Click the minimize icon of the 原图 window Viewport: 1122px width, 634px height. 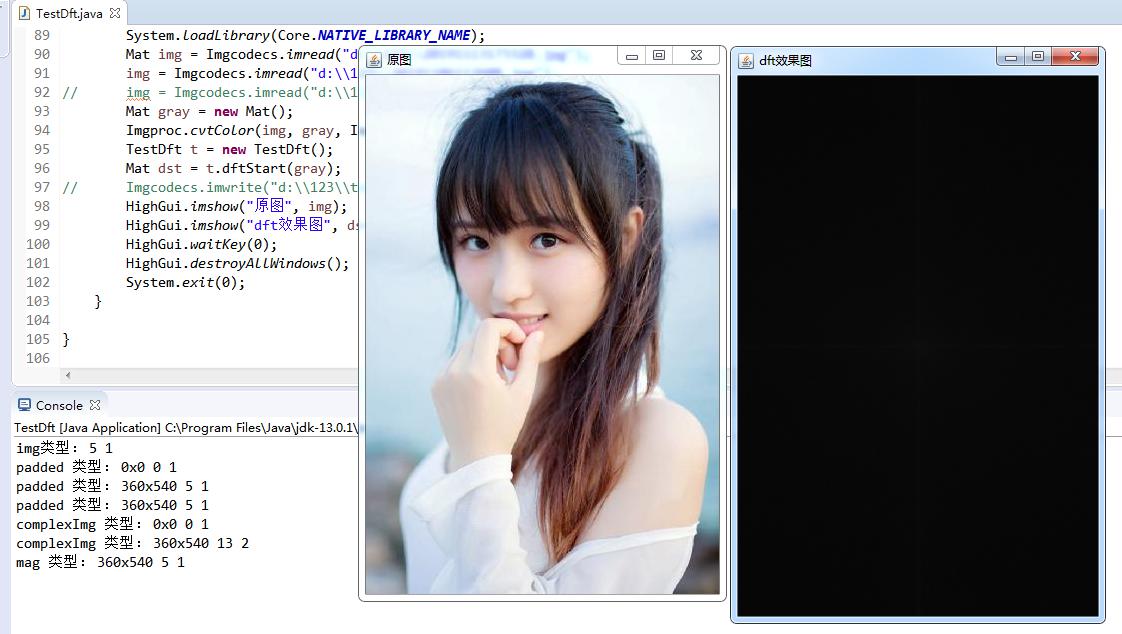(630, 58)
